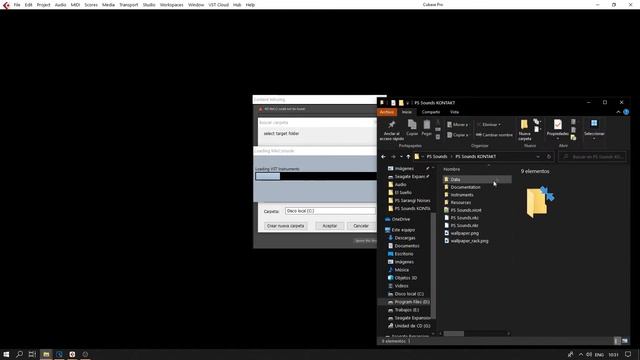Image resolution: width=640 pixels, height=360 pixels.
Task: Select Trabajos (E:) drive in navigation pane
Action: pyautogui.click(x=407, y=310)
